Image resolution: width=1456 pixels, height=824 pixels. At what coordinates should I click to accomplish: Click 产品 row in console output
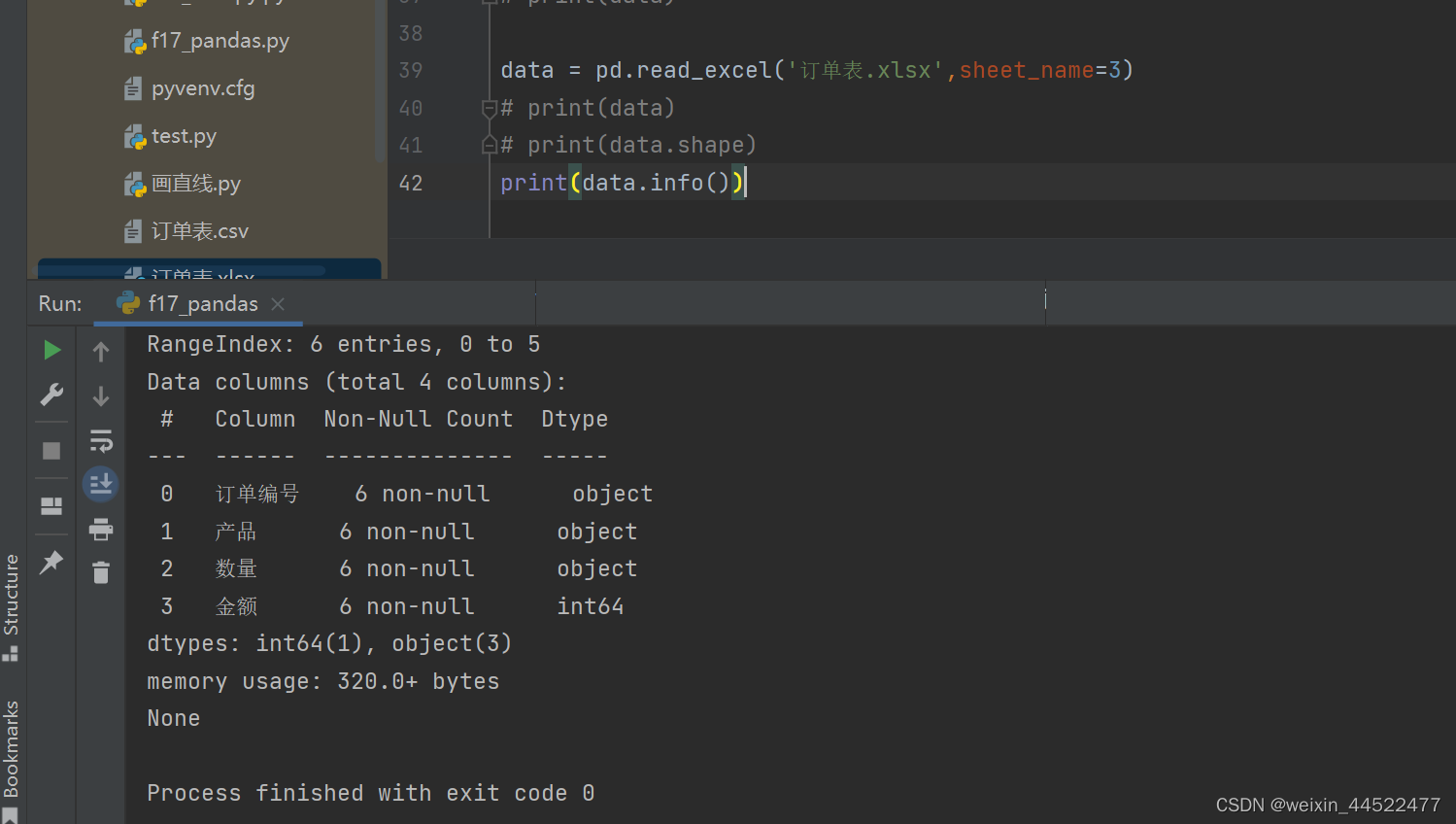[398, 532]
